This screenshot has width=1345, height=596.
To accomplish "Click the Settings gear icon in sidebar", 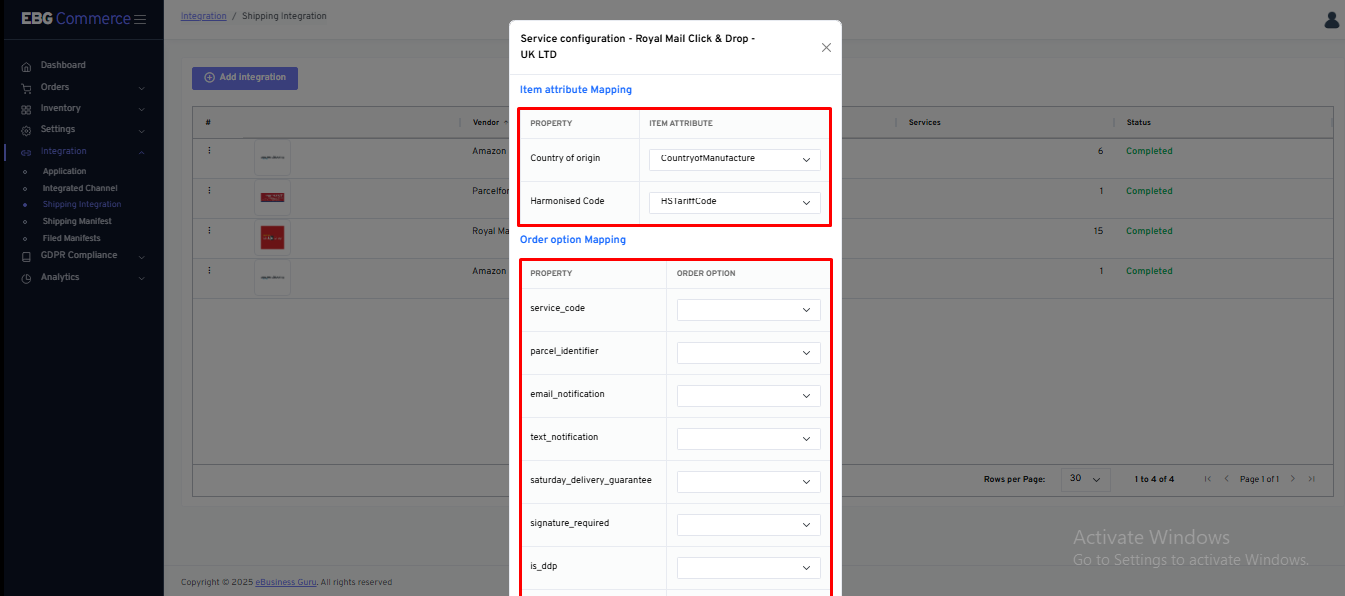I will coord(26,130).
